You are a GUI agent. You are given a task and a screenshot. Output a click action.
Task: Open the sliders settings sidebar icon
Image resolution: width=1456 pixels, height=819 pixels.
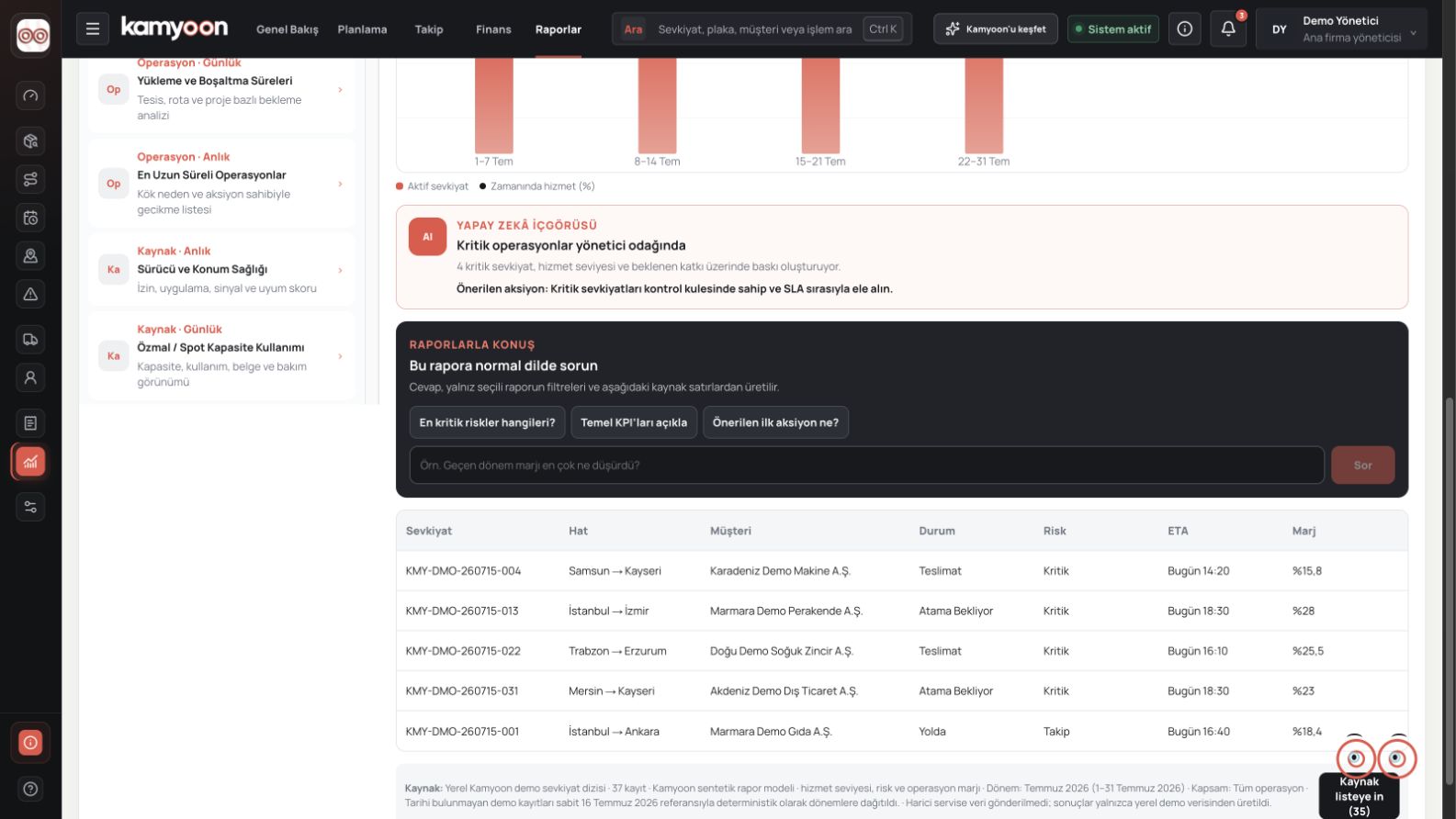click(x=30, y=507)
